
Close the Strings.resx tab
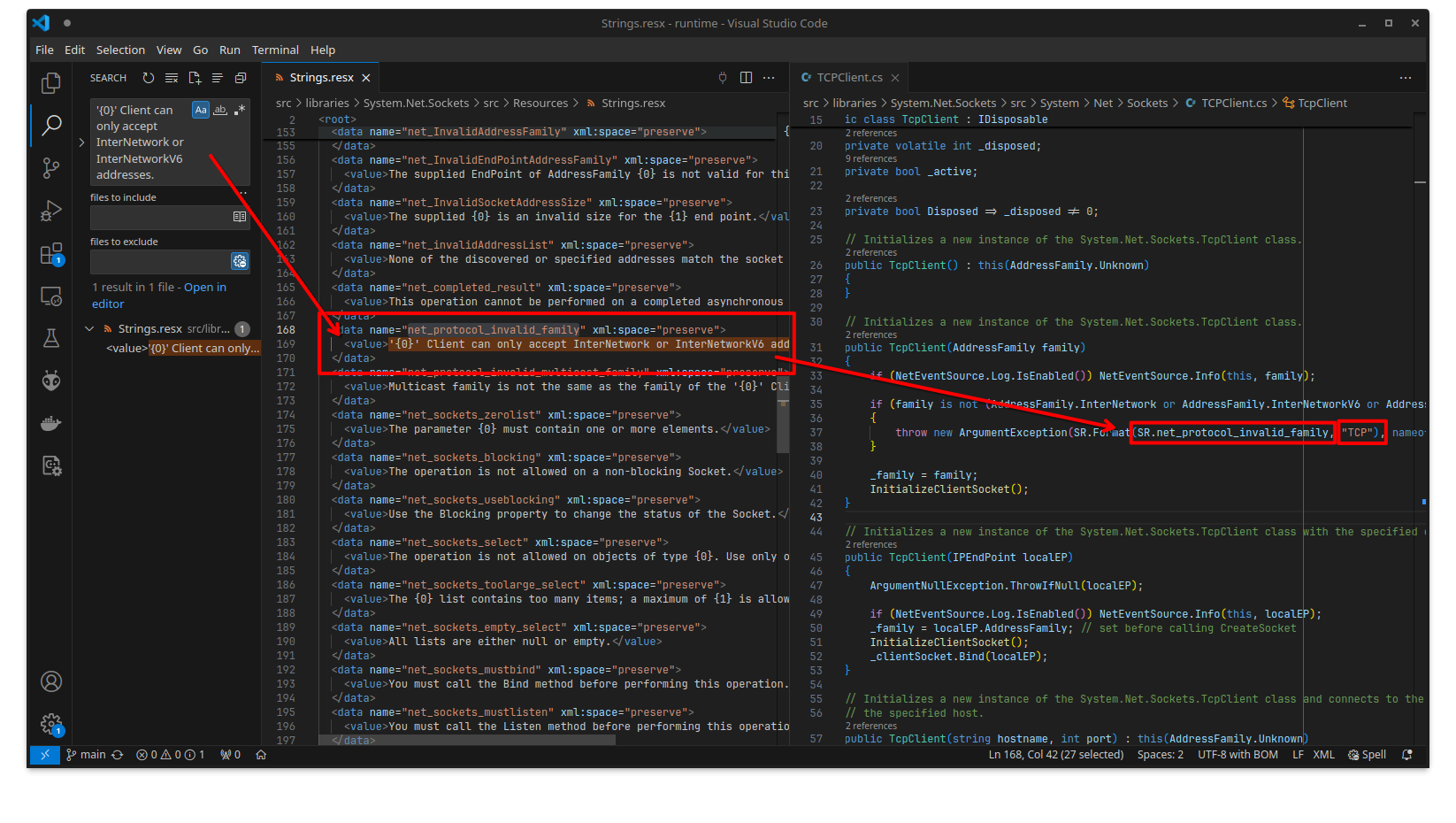pyautogui.click(x=366, y=78)
